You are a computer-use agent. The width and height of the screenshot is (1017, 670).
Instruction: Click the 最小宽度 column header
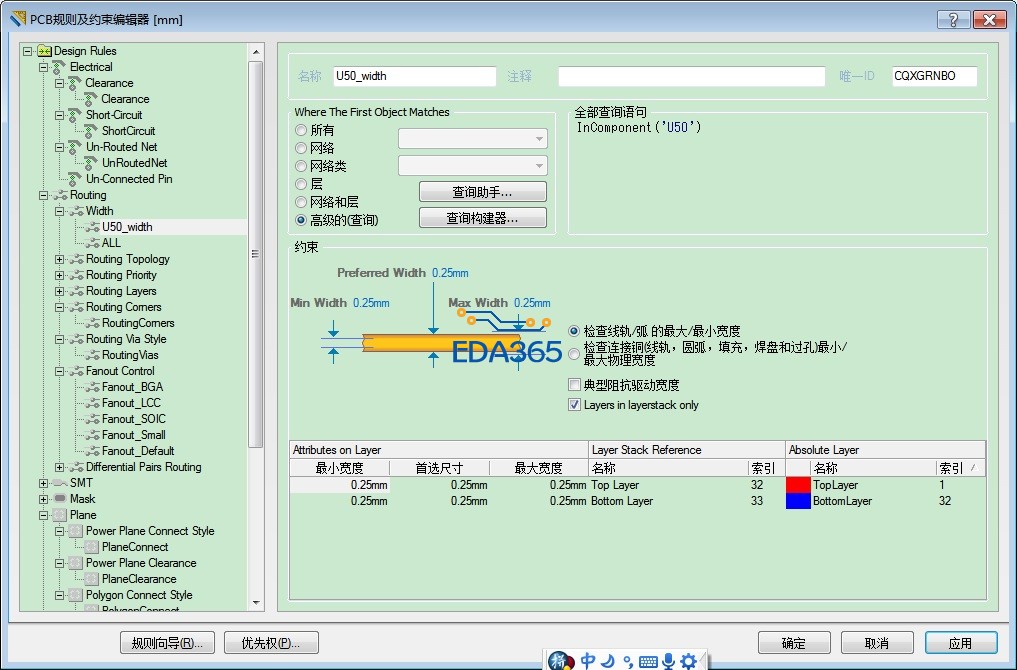tap(339, 468)
